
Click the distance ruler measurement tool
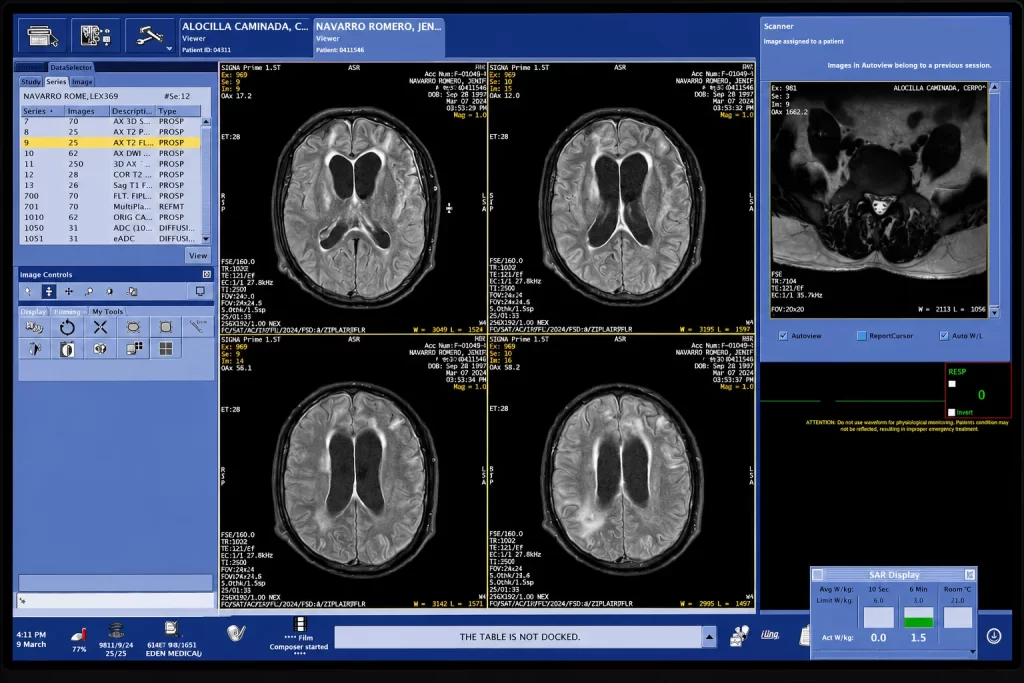coord(198,326)
